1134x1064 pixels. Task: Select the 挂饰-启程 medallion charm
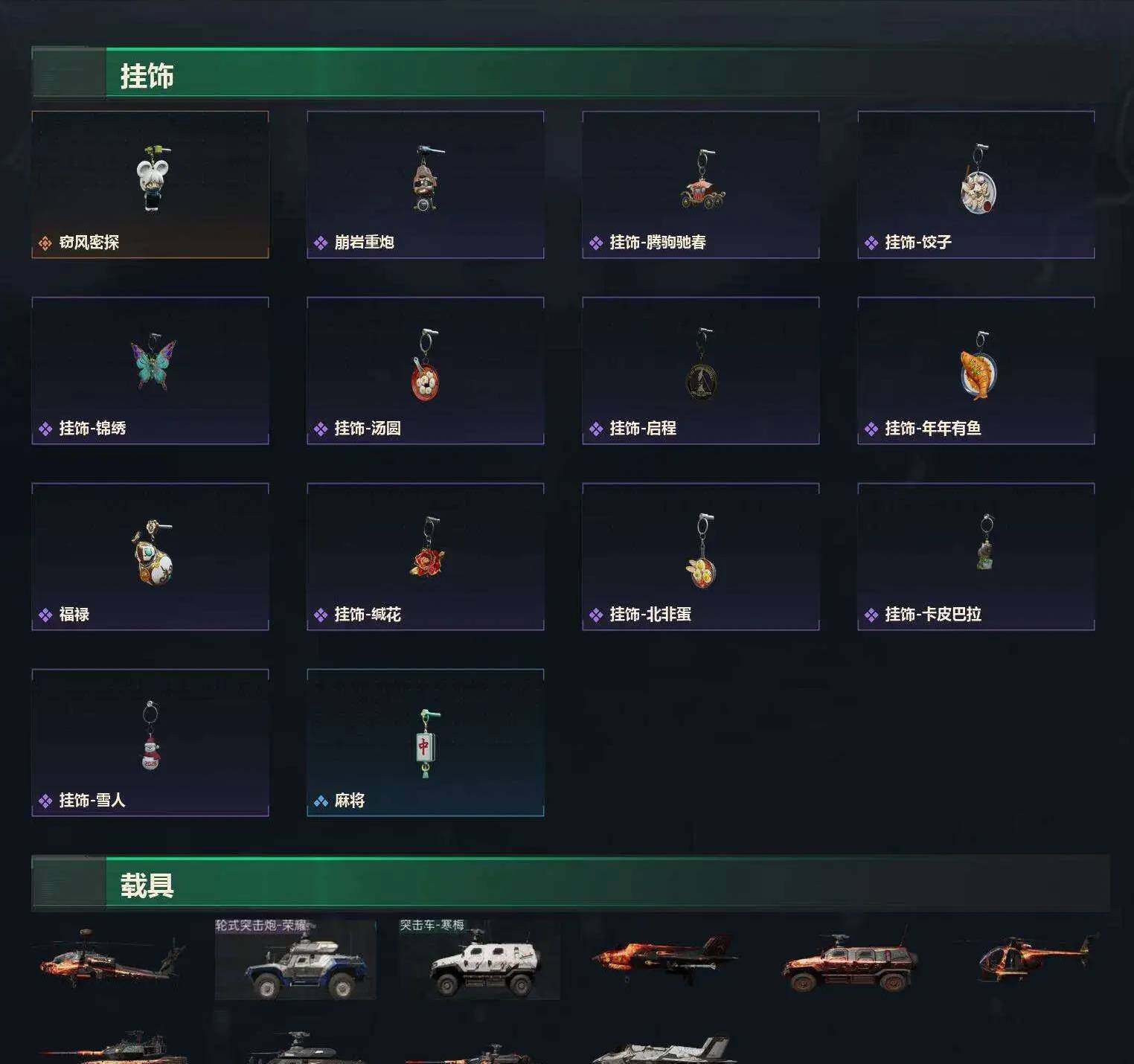point(702,365)
